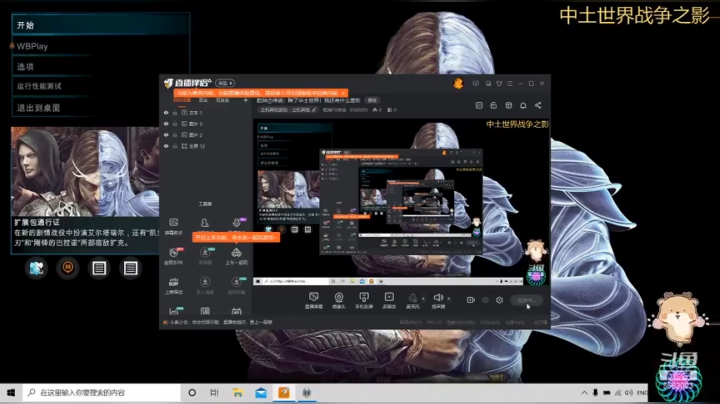Open the phone screen casting source
The height and width of the screenshot is (404, 720).
[364, 300]
